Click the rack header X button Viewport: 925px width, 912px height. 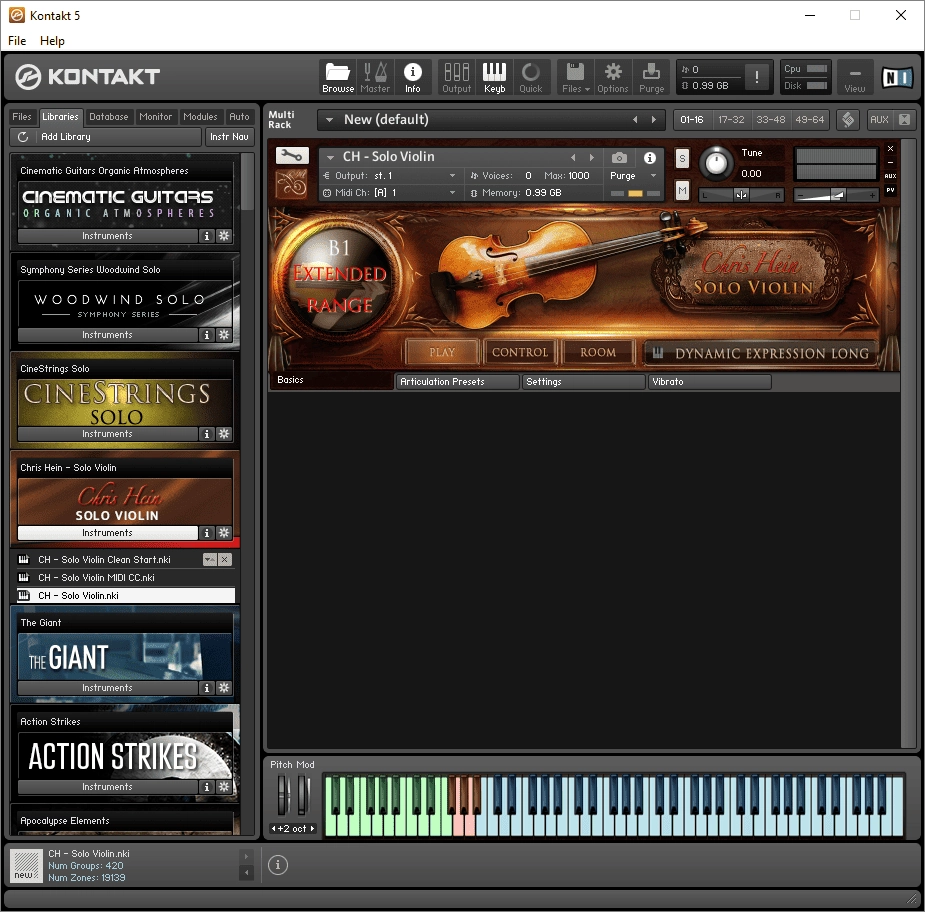tap(904, 120)
